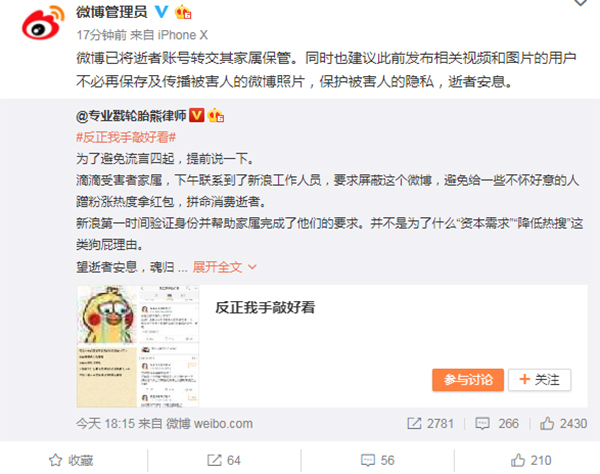The width and height of the screenshot is (600, 474).
Task: Toggle follow with the + 关注 button
Action: click(540, 380)
